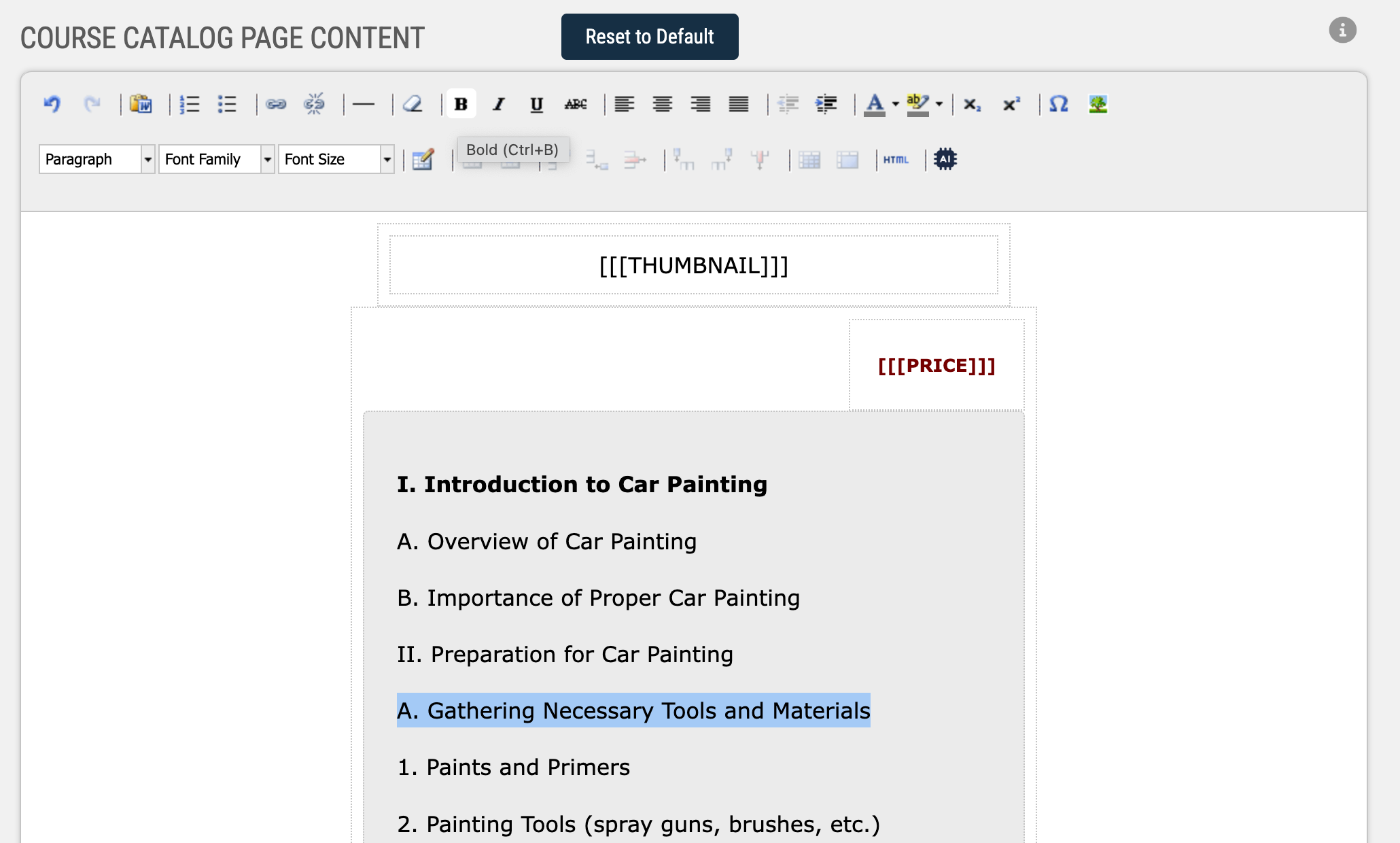Click the outdent icon

(788, 104)
